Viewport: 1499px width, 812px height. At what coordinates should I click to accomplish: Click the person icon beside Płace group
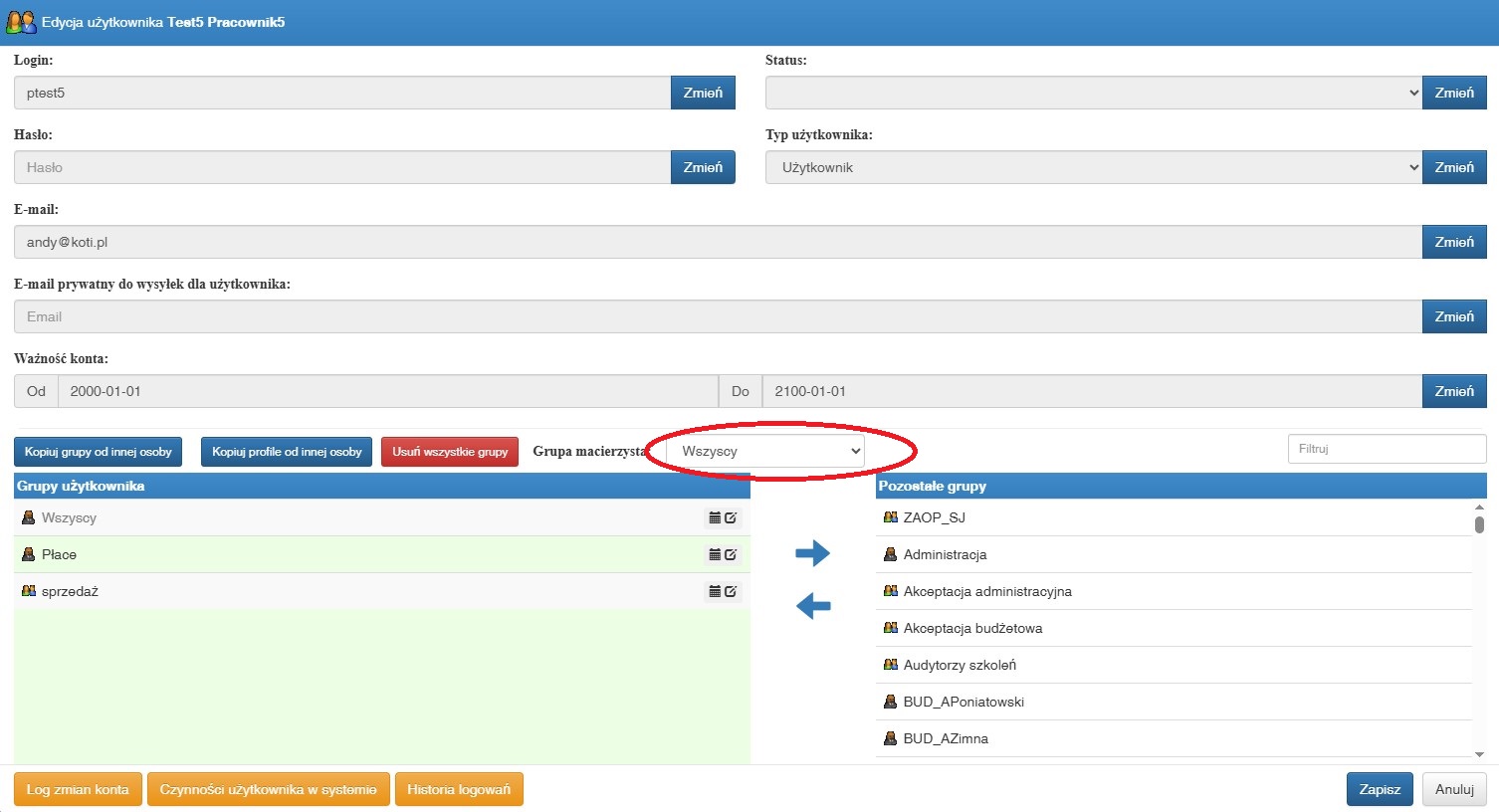(28, 554)
